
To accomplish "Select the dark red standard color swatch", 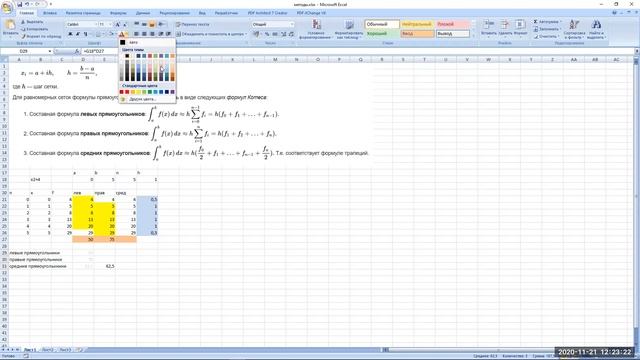I will [x=122, y=92].
